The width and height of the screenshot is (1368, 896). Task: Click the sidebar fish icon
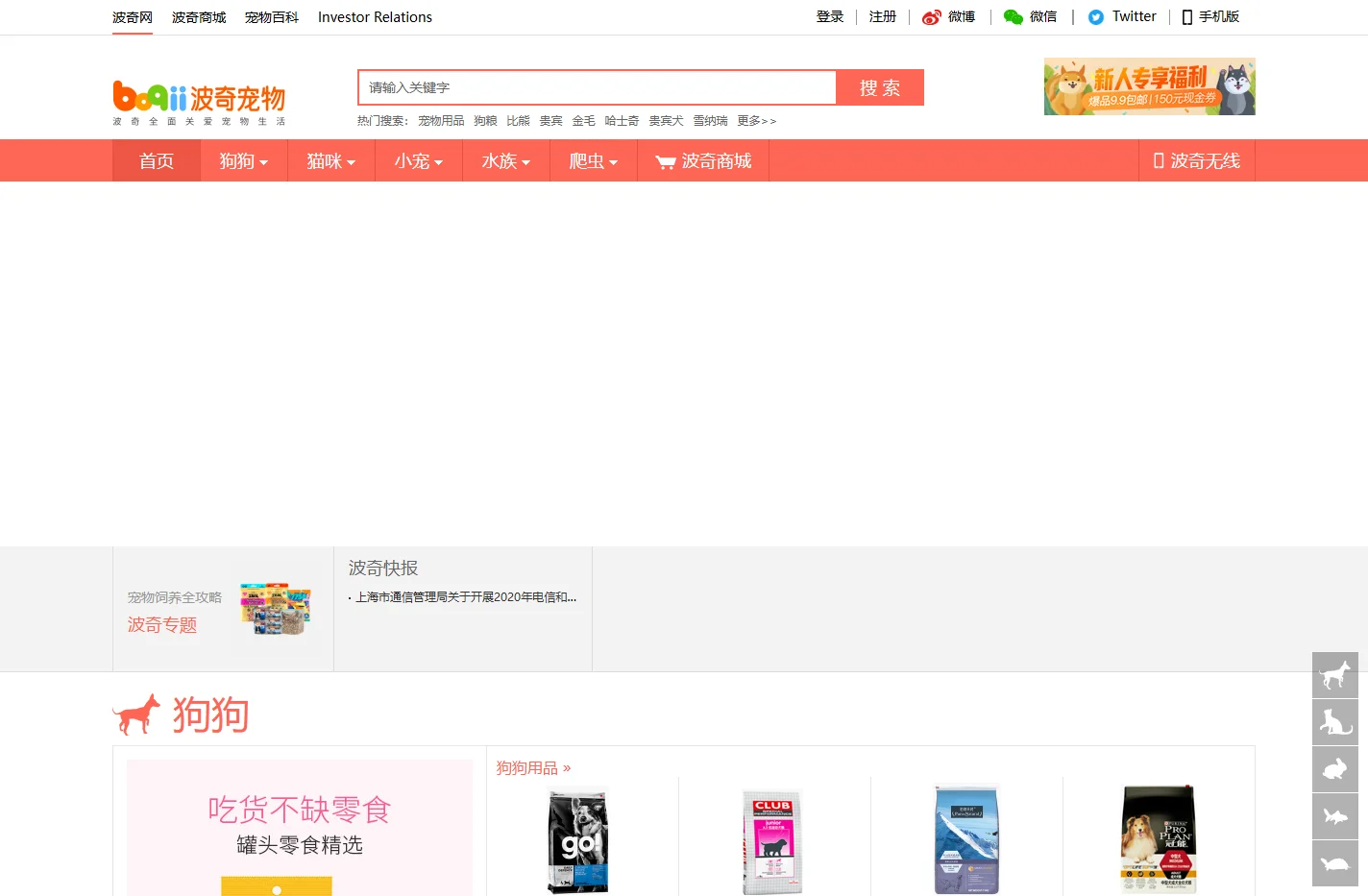point(1335,816)
